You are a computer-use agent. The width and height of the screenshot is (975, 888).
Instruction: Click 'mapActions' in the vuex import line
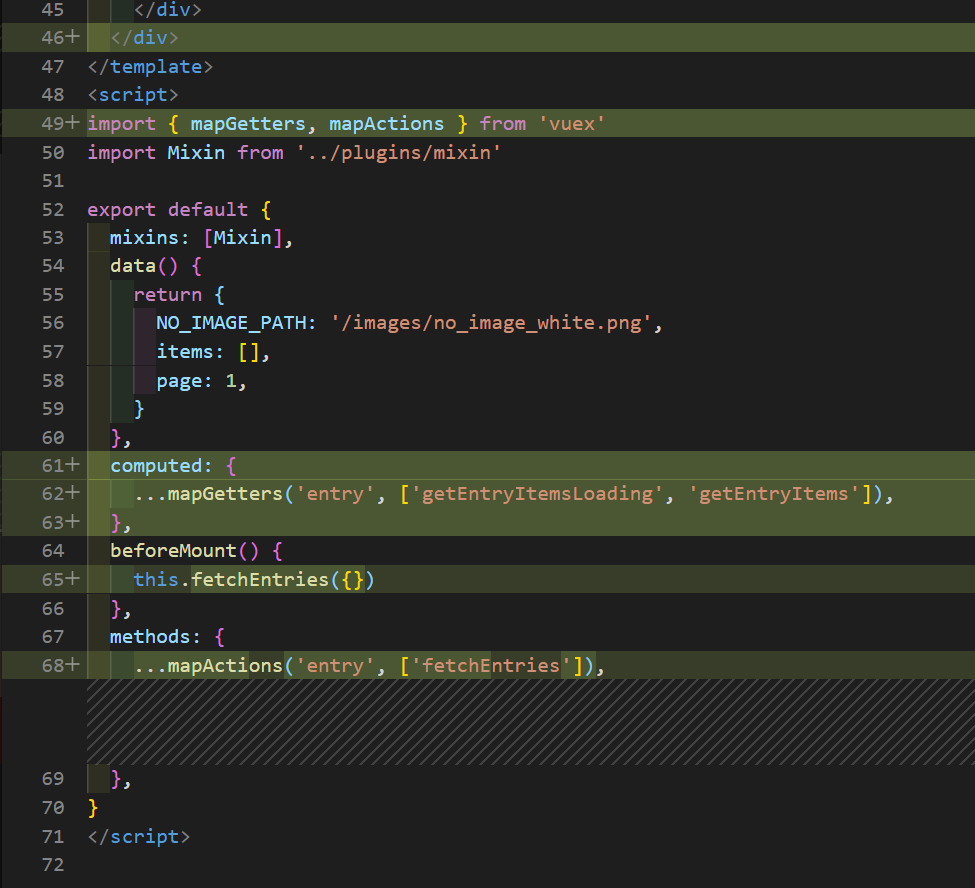tap(387, 124)
